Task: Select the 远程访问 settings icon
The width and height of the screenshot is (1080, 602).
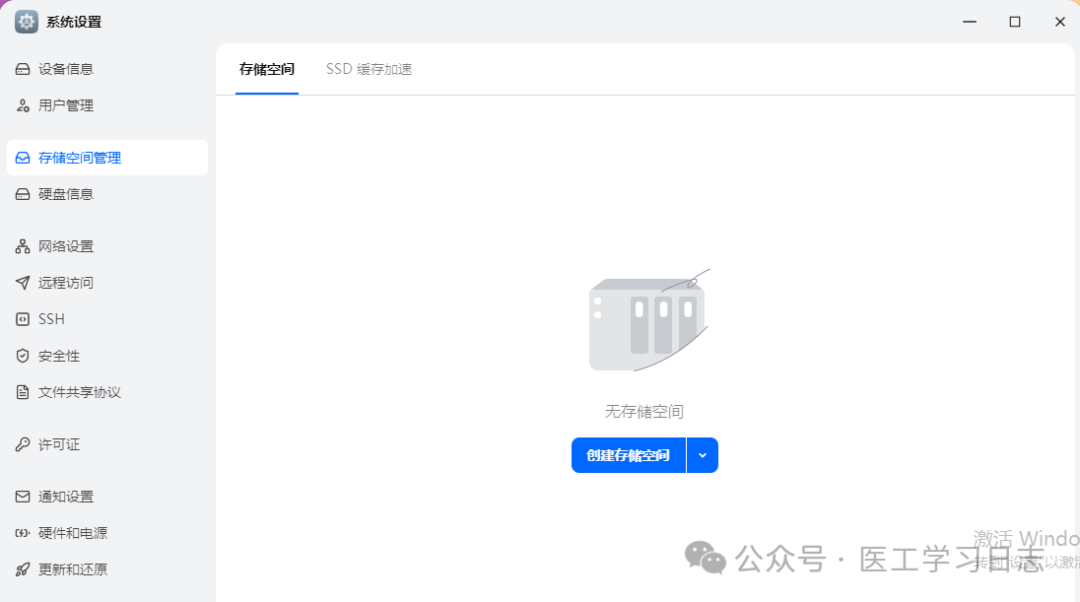Action: (22, 282)
